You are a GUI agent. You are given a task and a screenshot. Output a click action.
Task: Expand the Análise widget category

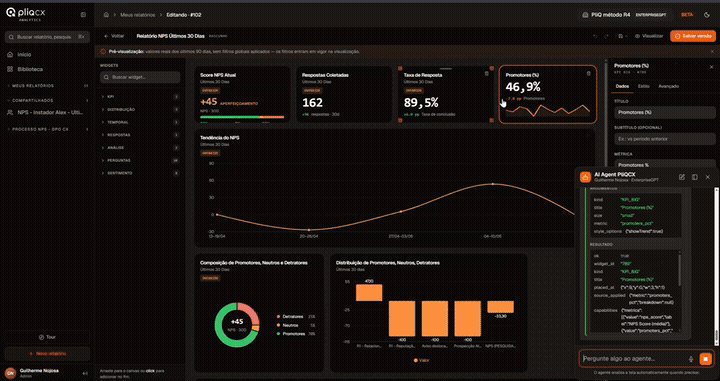tap(140, 148)
